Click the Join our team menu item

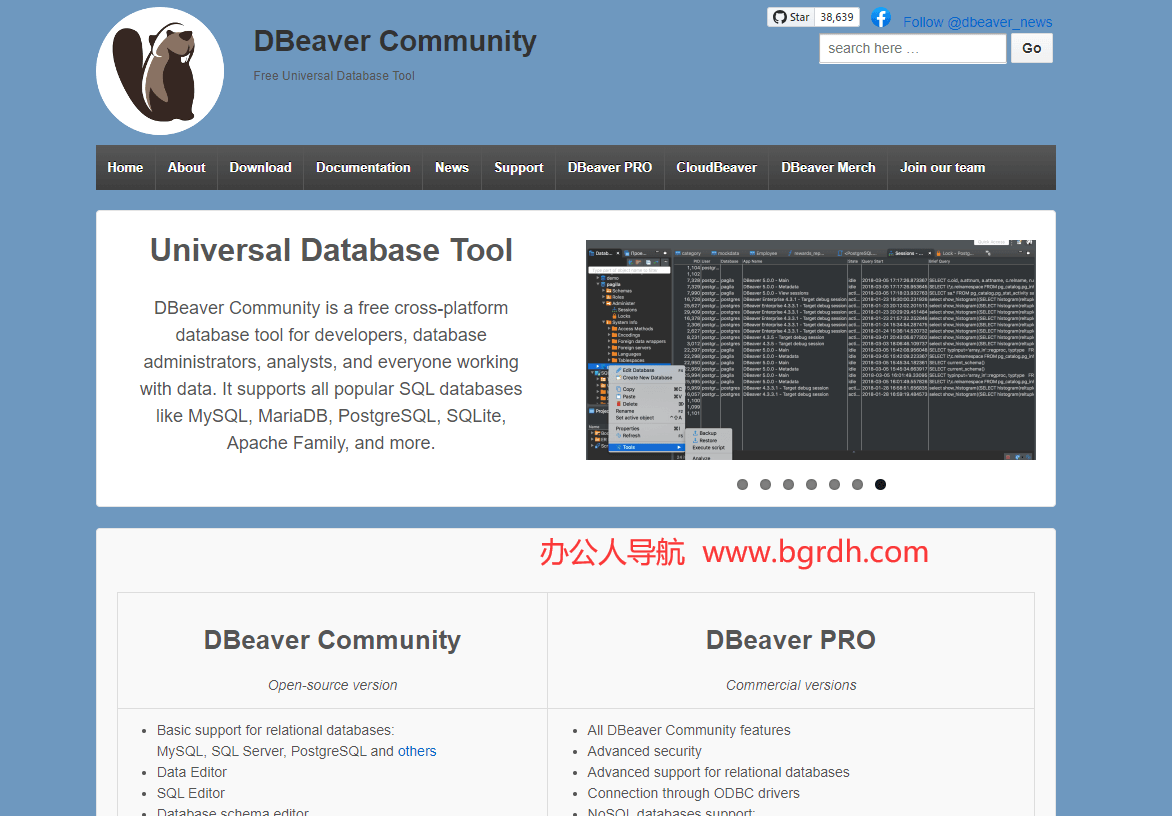[x=942, y=168]
